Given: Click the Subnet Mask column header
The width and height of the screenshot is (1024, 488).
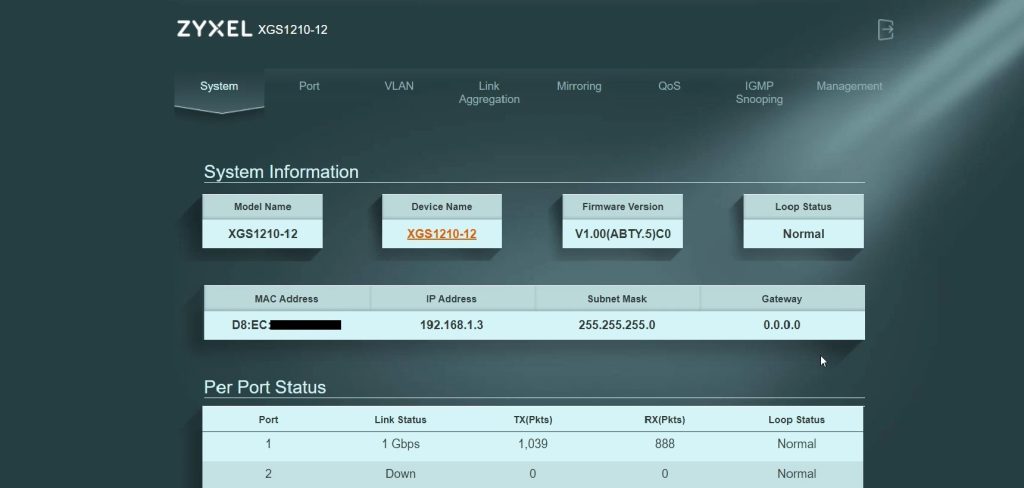Looking at the screenshot, I should tap(616, 299).
